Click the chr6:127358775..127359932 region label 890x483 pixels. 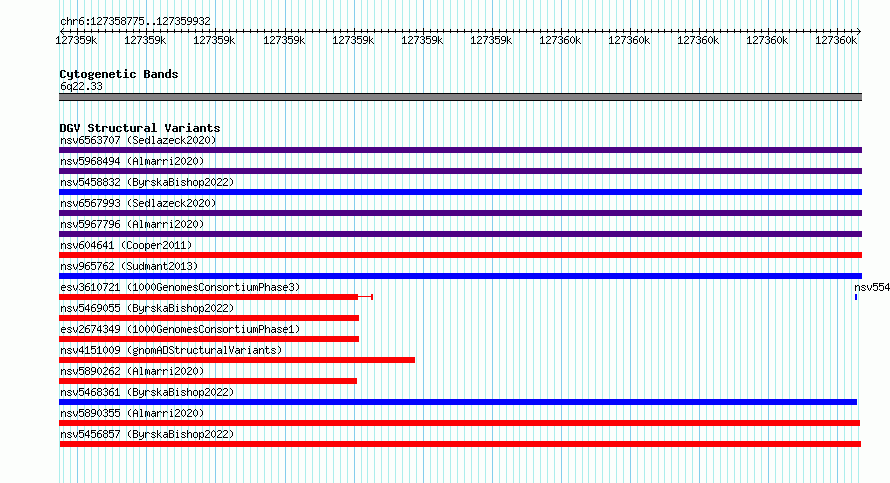click(x=135, y=21)
